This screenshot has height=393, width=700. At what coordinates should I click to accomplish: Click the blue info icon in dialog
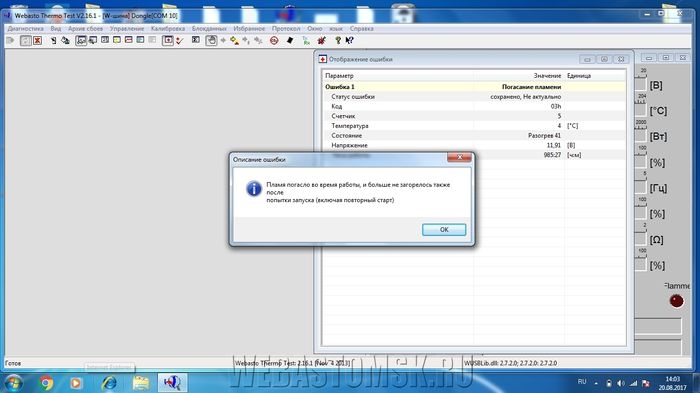[x=254, y=188]
